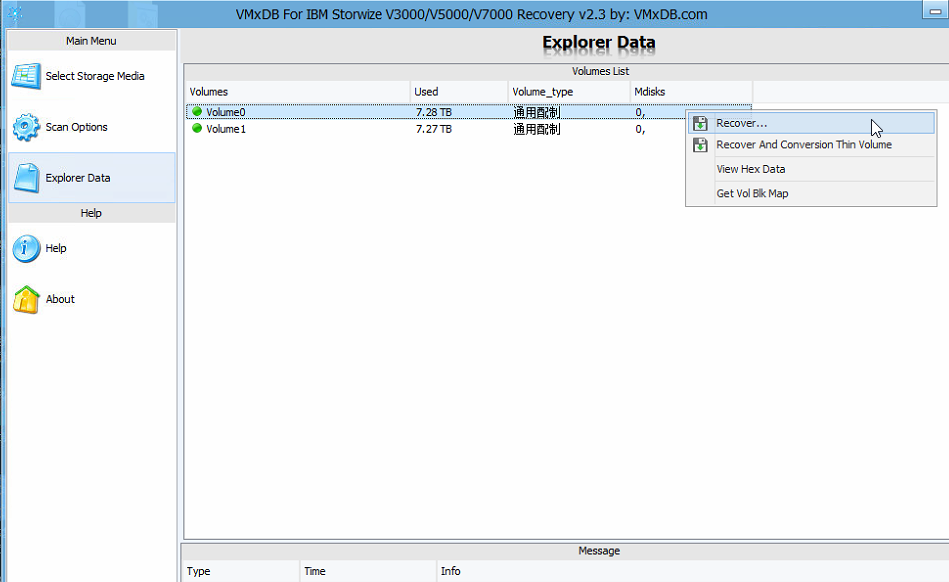
Task: Click Volume1's volume type cell
Action: (537, 129)
